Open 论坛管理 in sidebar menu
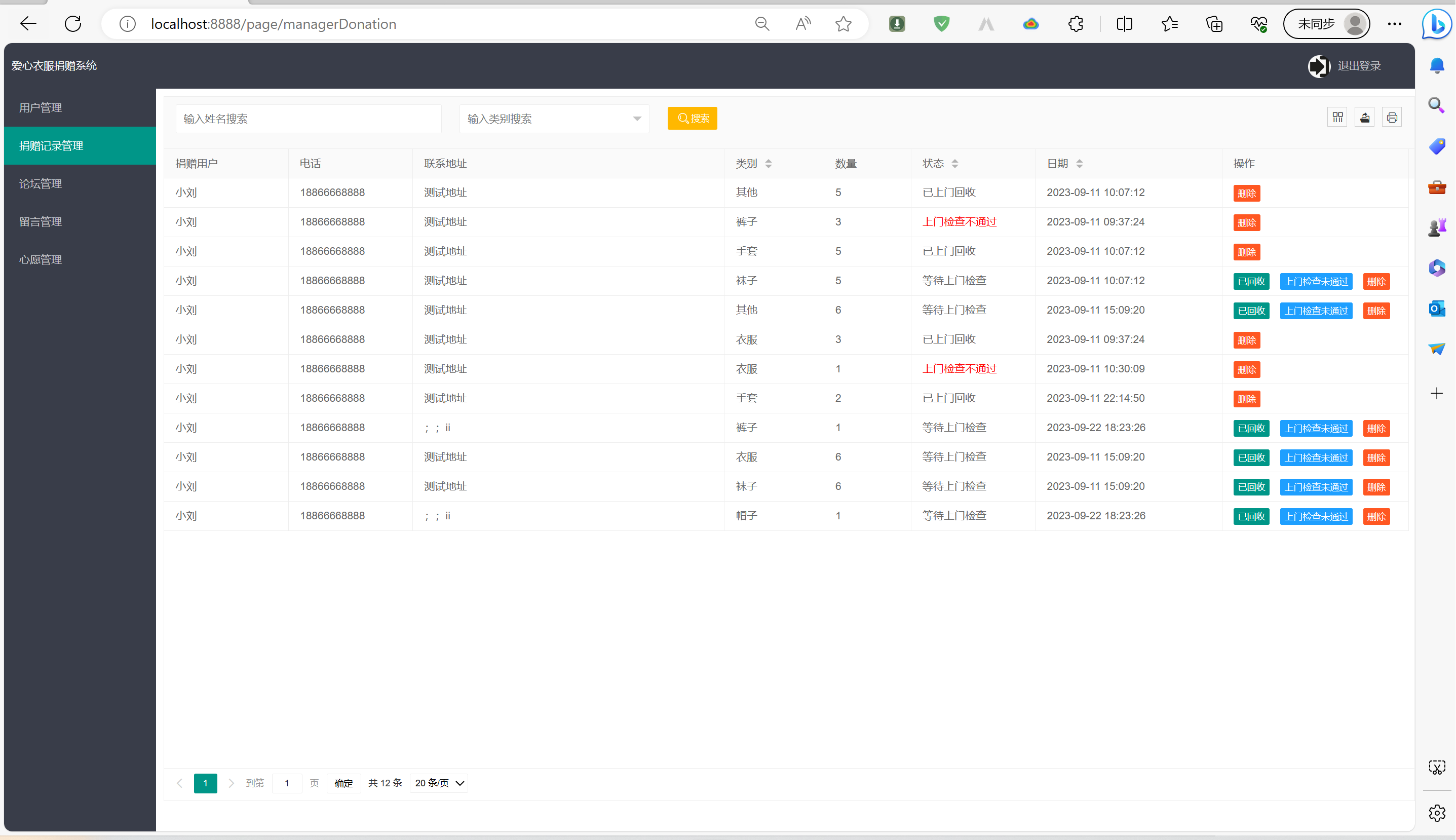 click(41, 183)
